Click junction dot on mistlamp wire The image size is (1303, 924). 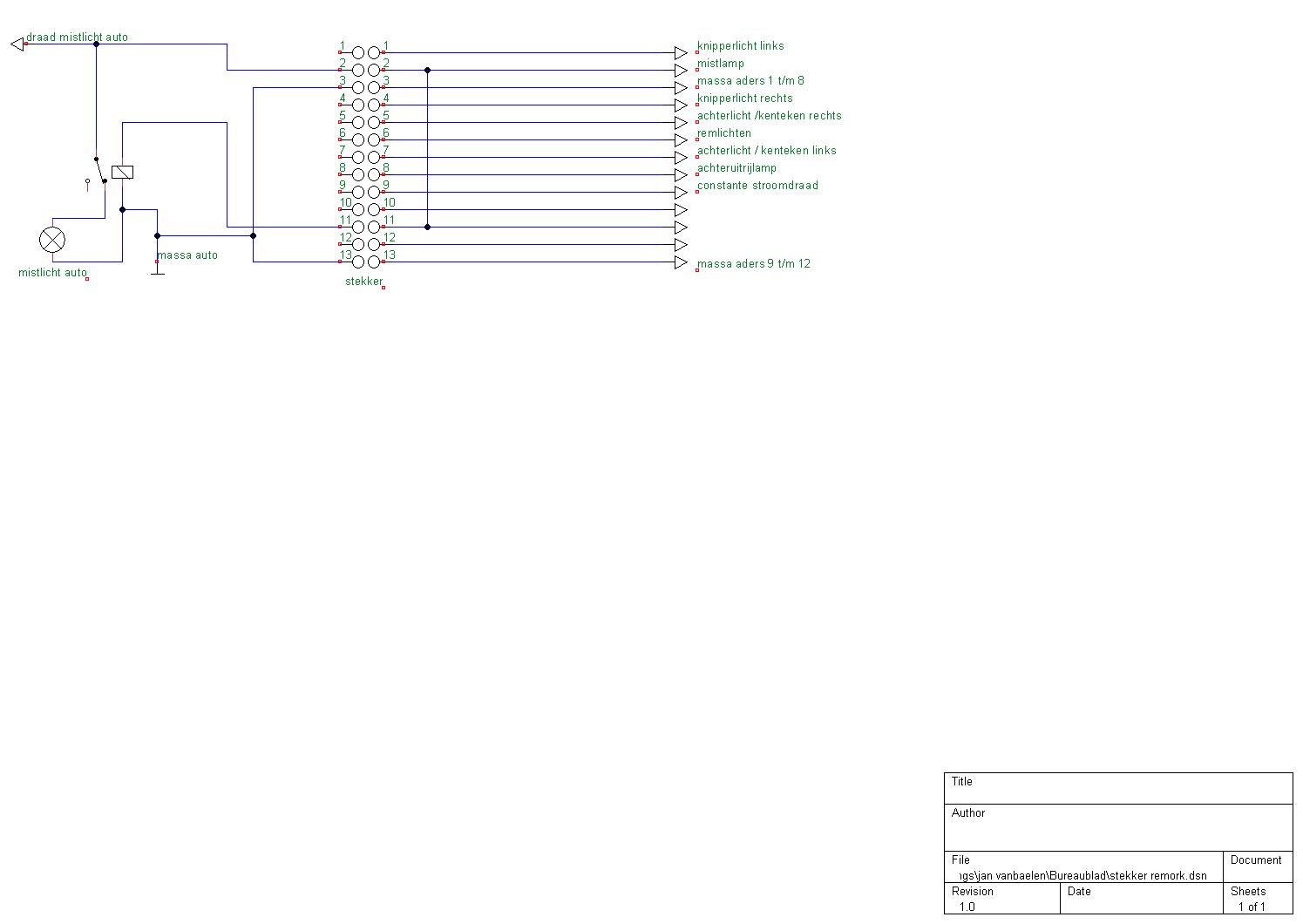point(427,70)
